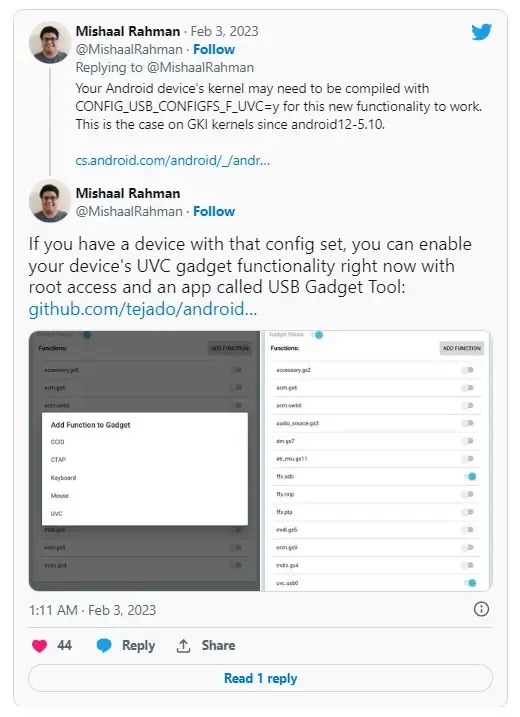Open the 1:11 AM Feb 3 timestamp
Image resolution: width=520 pixels, height=717 pixels.
click(92, 610)
